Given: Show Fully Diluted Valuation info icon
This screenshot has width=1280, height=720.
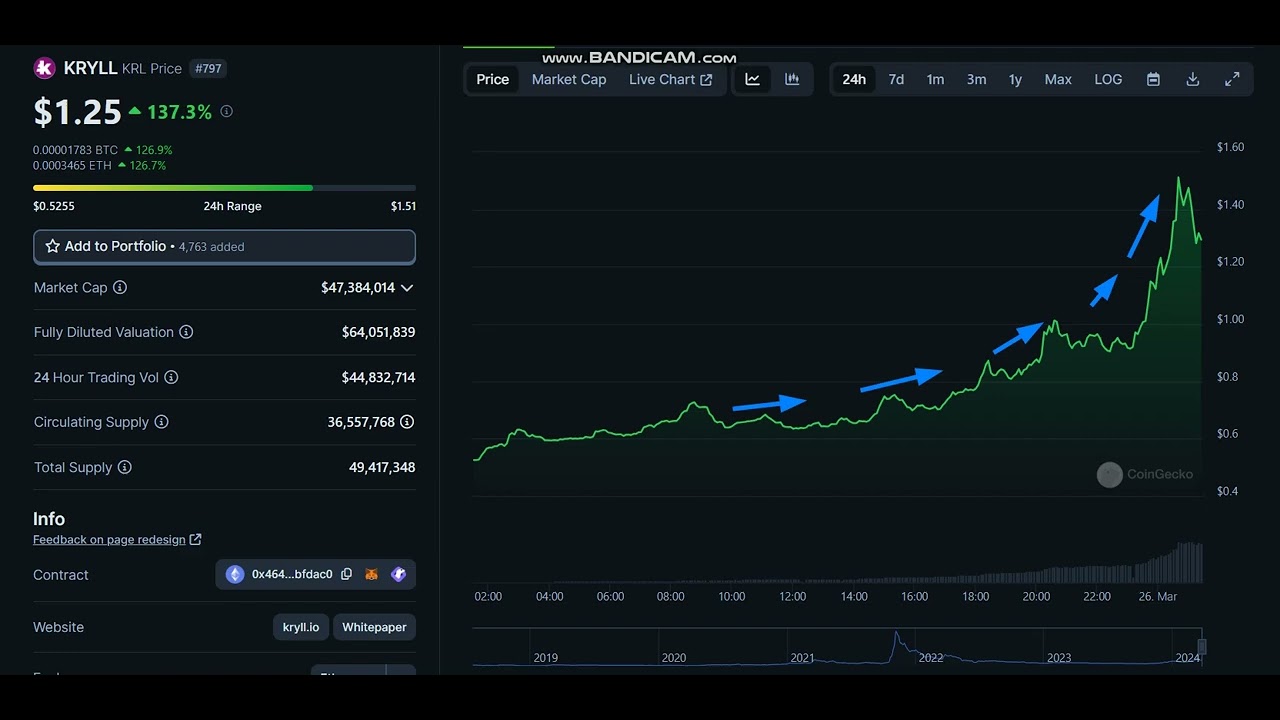Looking at the screenshot, I should 186,332.
